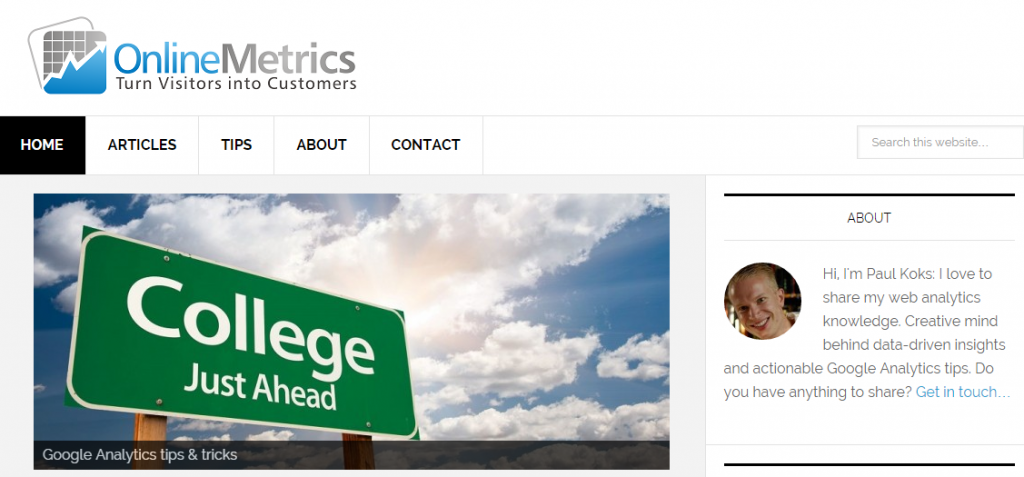1024x477 pixels.
Task: Click the OnlineMetrics wordmark text
Action: [234, 59]
